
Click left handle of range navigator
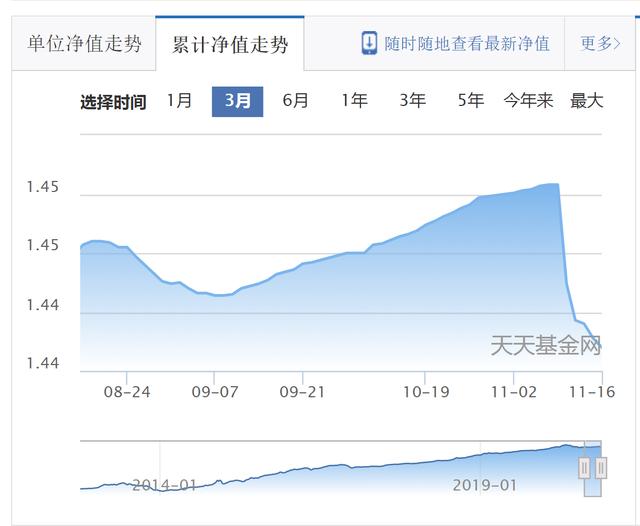click(584, 468)
